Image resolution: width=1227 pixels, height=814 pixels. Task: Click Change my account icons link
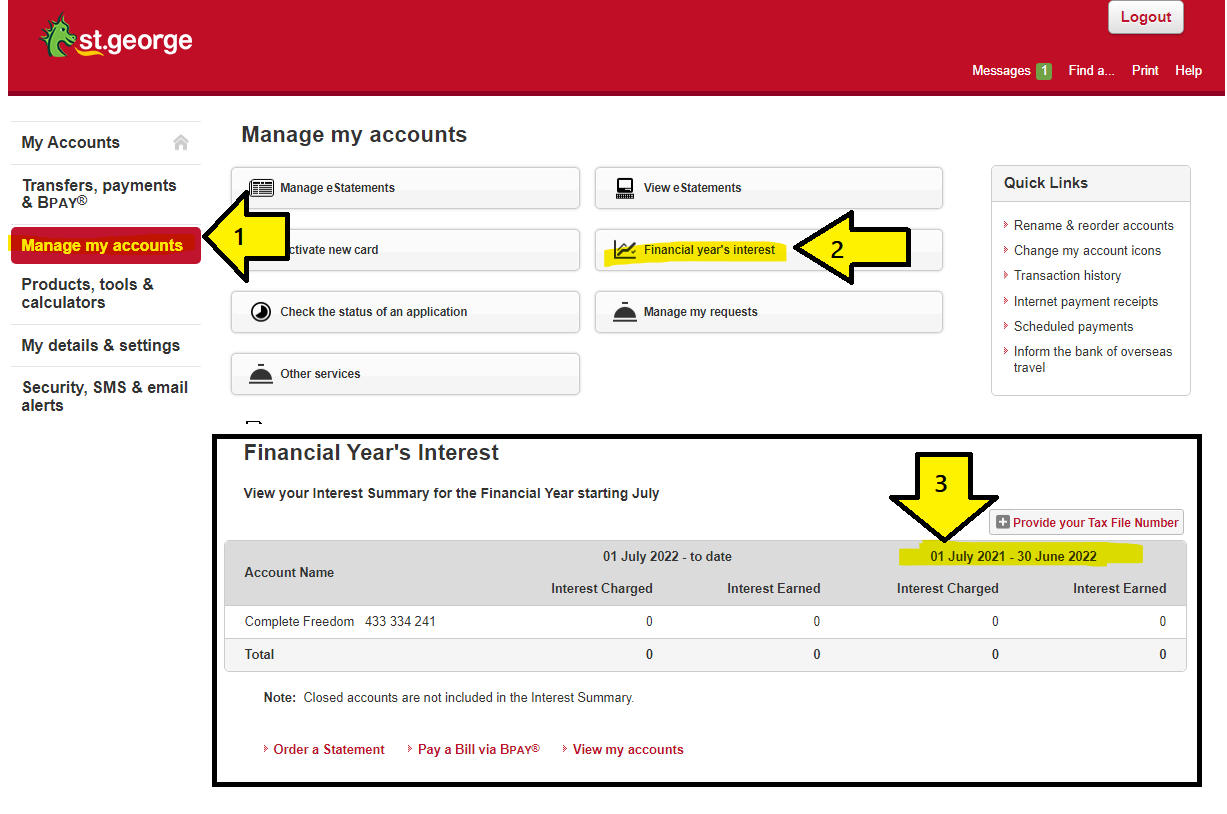click(x=1088, y=250)
